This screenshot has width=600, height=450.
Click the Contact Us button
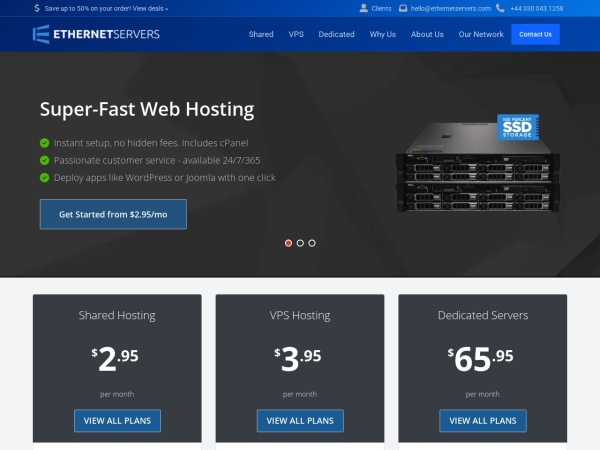pos(535,34)
